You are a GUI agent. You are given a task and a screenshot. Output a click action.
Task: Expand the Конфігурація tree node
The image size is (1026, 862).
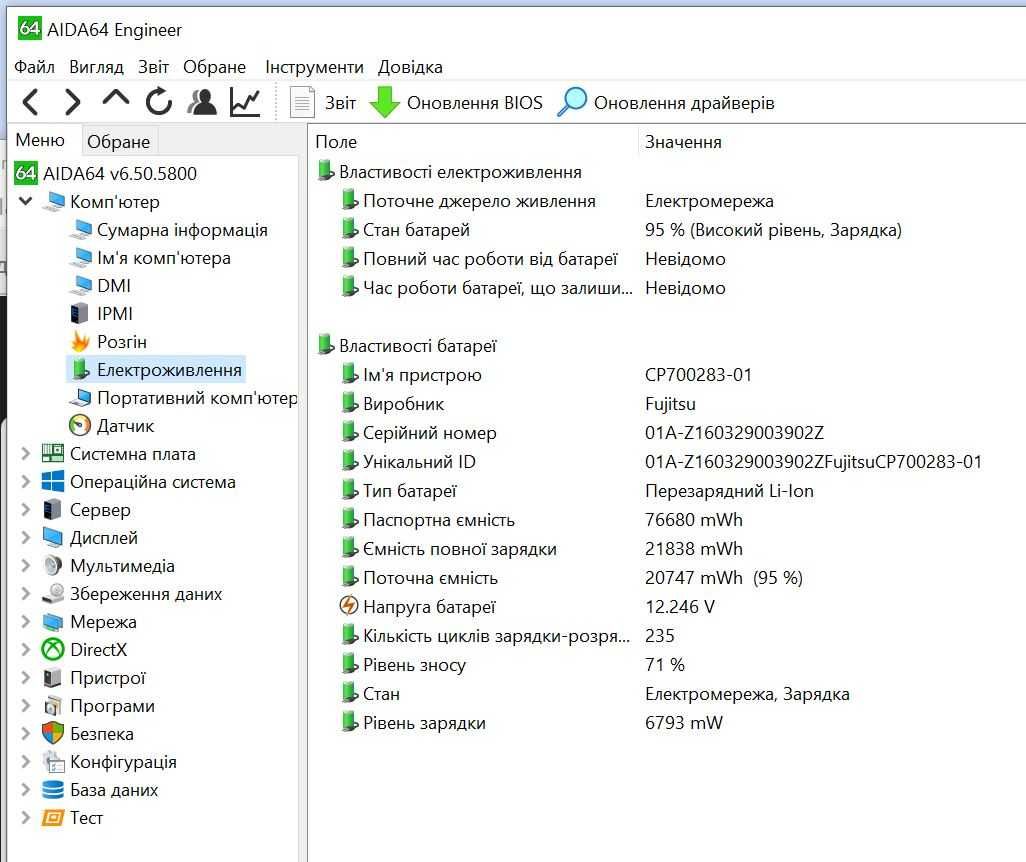[26, 761]
